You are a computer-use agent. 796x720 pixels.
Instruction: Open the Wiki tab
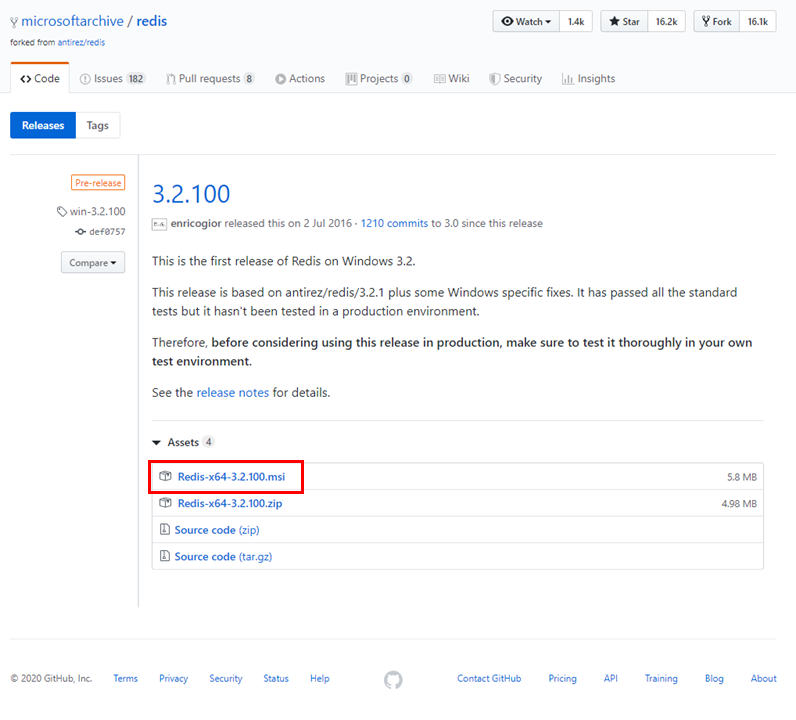point(452,79)
